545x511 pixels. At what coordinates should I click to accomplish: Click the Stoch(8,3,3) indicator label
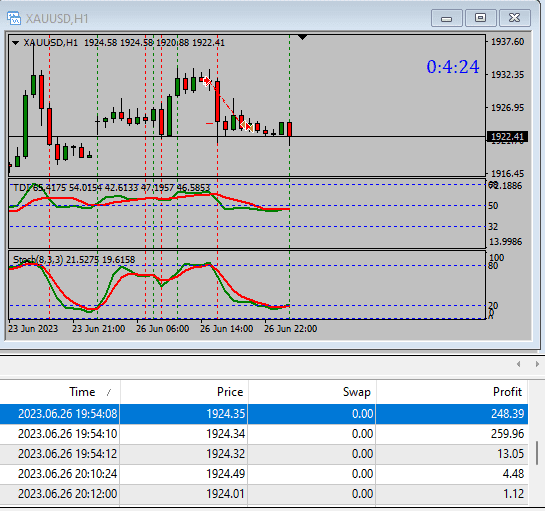[x=74, y=260]
